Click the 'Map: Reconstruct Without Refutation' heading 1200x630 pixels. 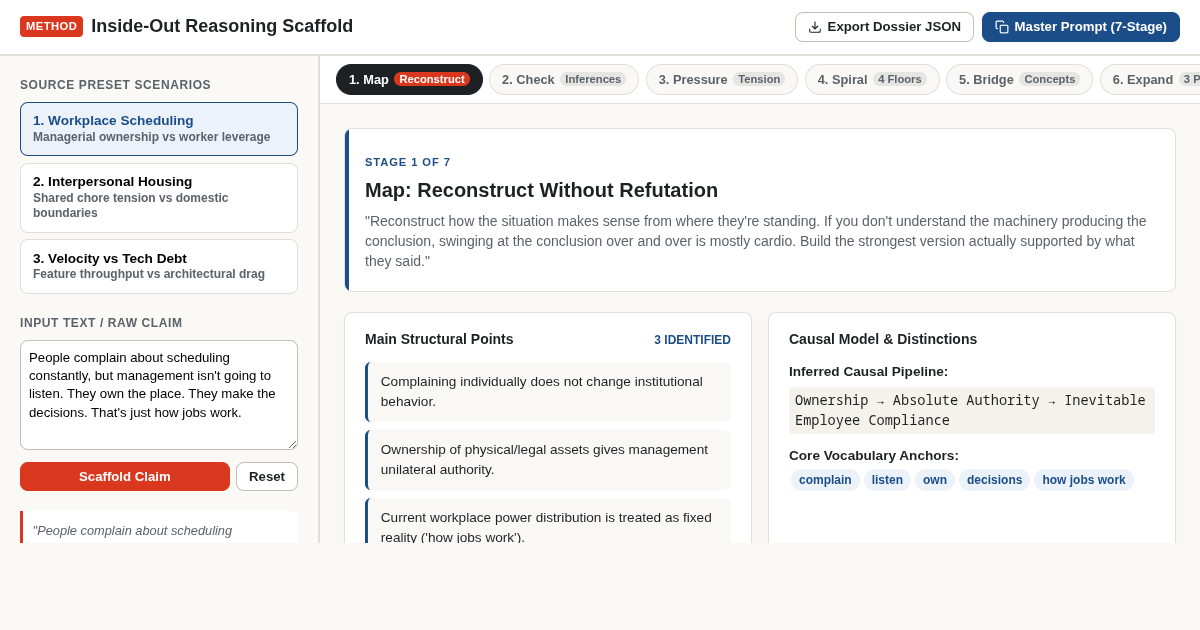click(541, 190)
